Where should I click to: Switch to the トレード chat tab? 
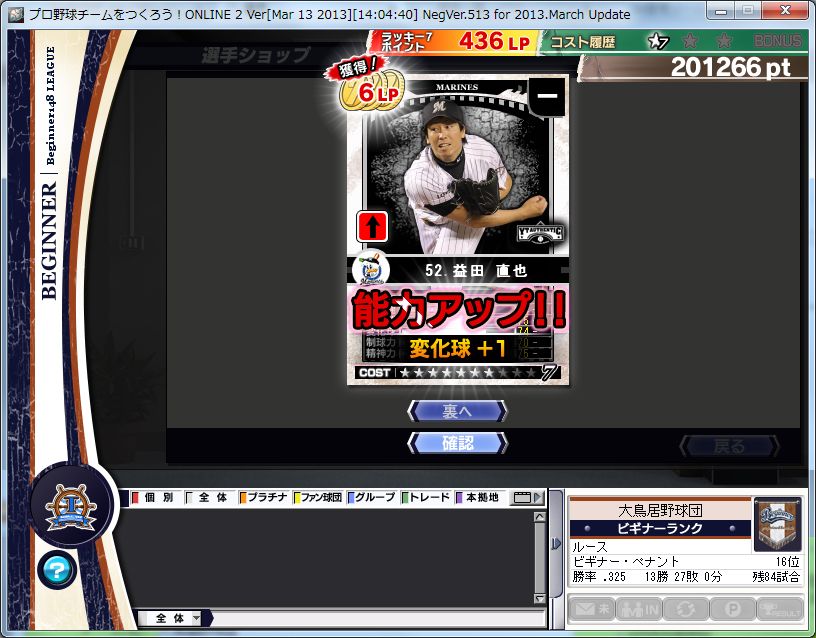(x=426, y=497)
